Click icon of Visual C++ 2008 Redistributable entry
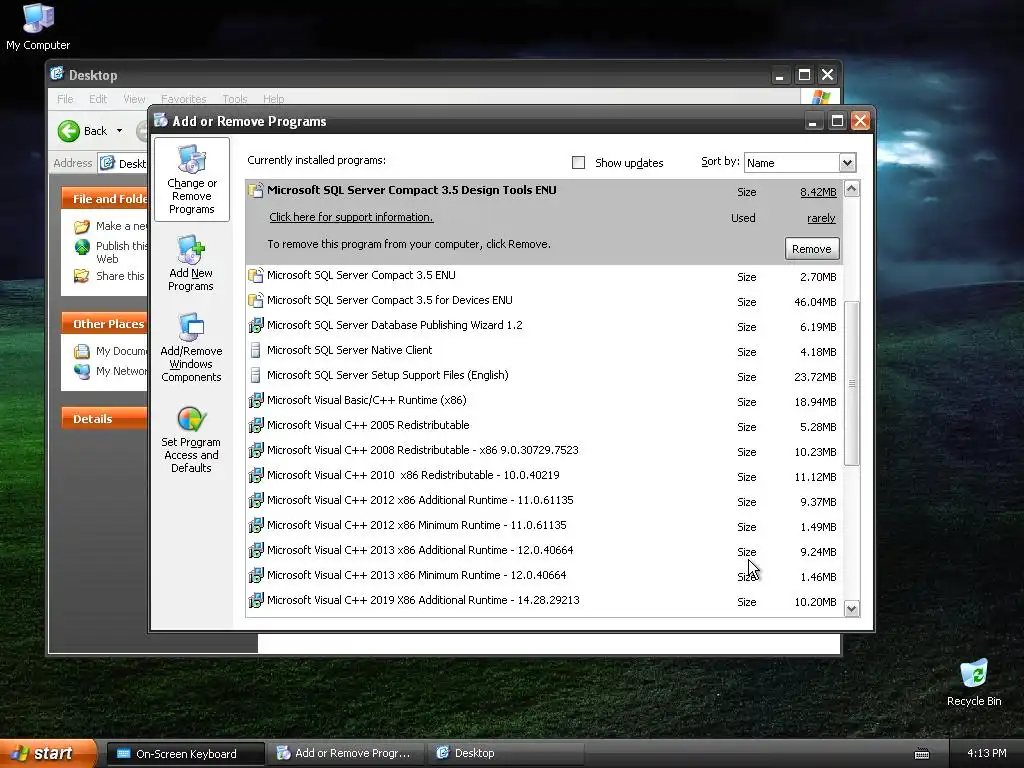Viewport: 1024px width, 768px height. tap(256, 451)
